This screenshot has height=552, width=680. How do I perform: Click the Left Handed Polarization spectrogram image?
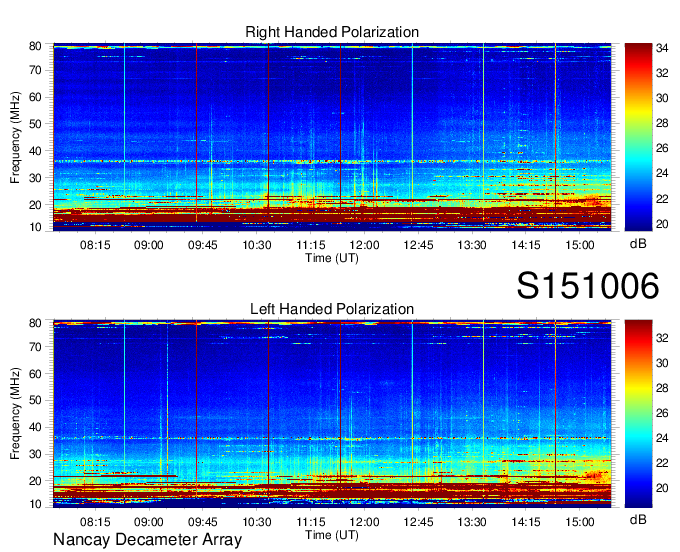pyautogui.click(x=332, y=414)
